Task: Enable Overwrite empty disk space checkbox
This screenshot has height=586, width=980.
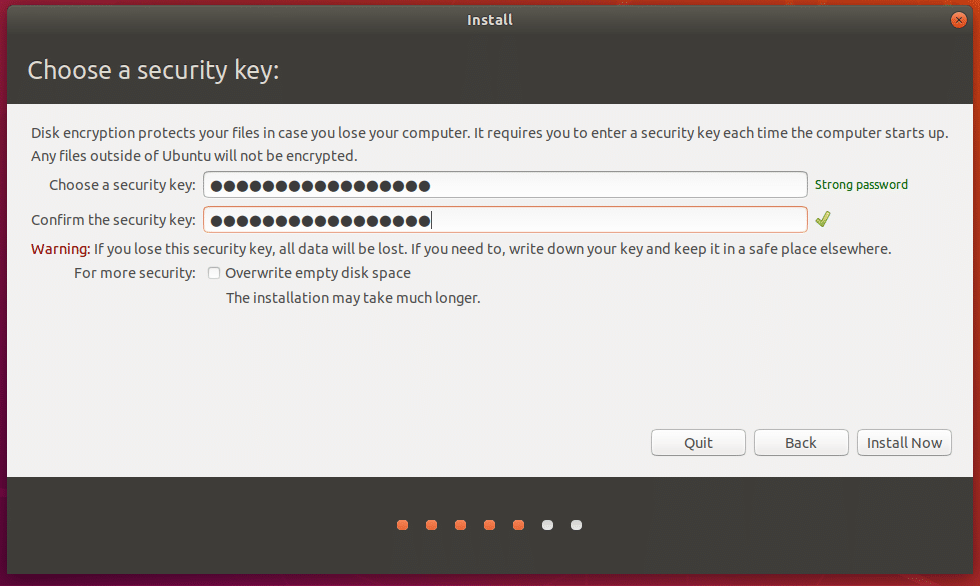Action: click(214, 273)
